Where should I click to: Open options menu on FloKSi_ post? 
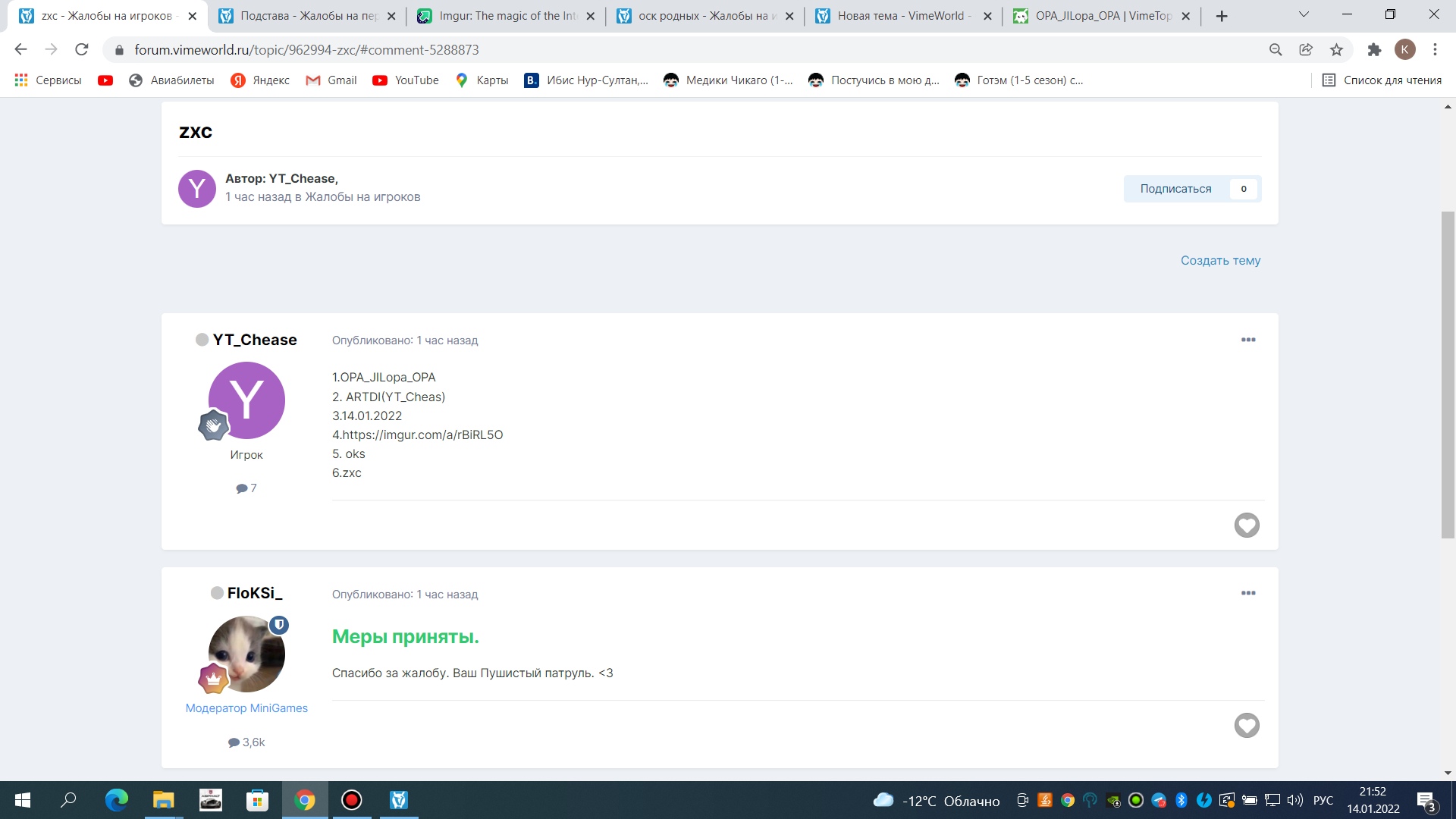coord(1248,593)
